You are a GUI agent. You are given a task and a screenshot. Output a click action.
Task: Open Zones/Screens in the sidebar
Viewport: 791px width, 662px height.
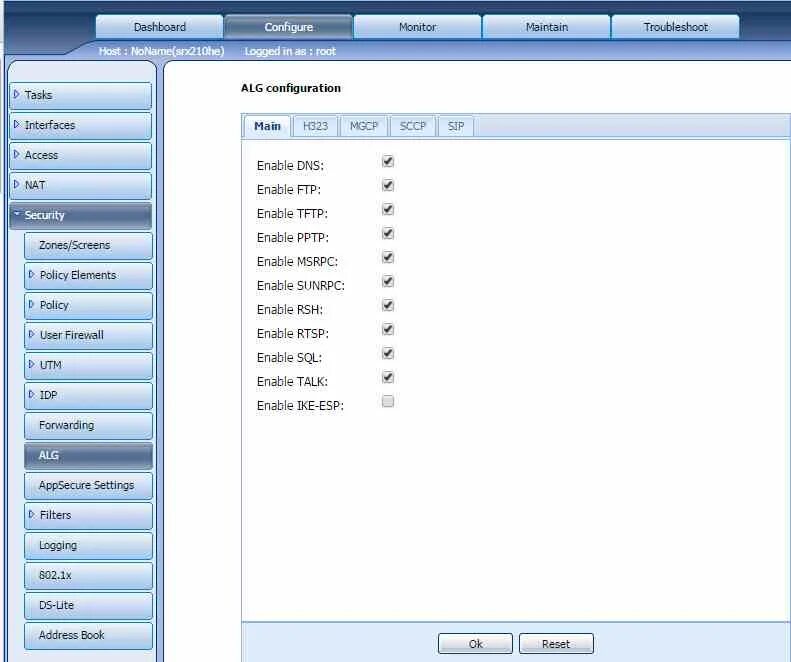coord(88,245)
